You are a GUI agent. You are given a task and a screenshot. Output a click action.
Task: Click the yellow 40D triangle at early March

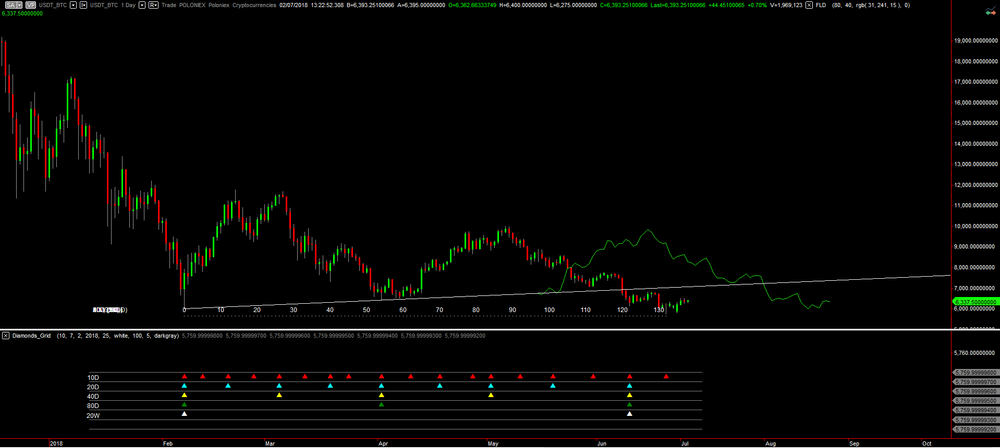(279, 395)
